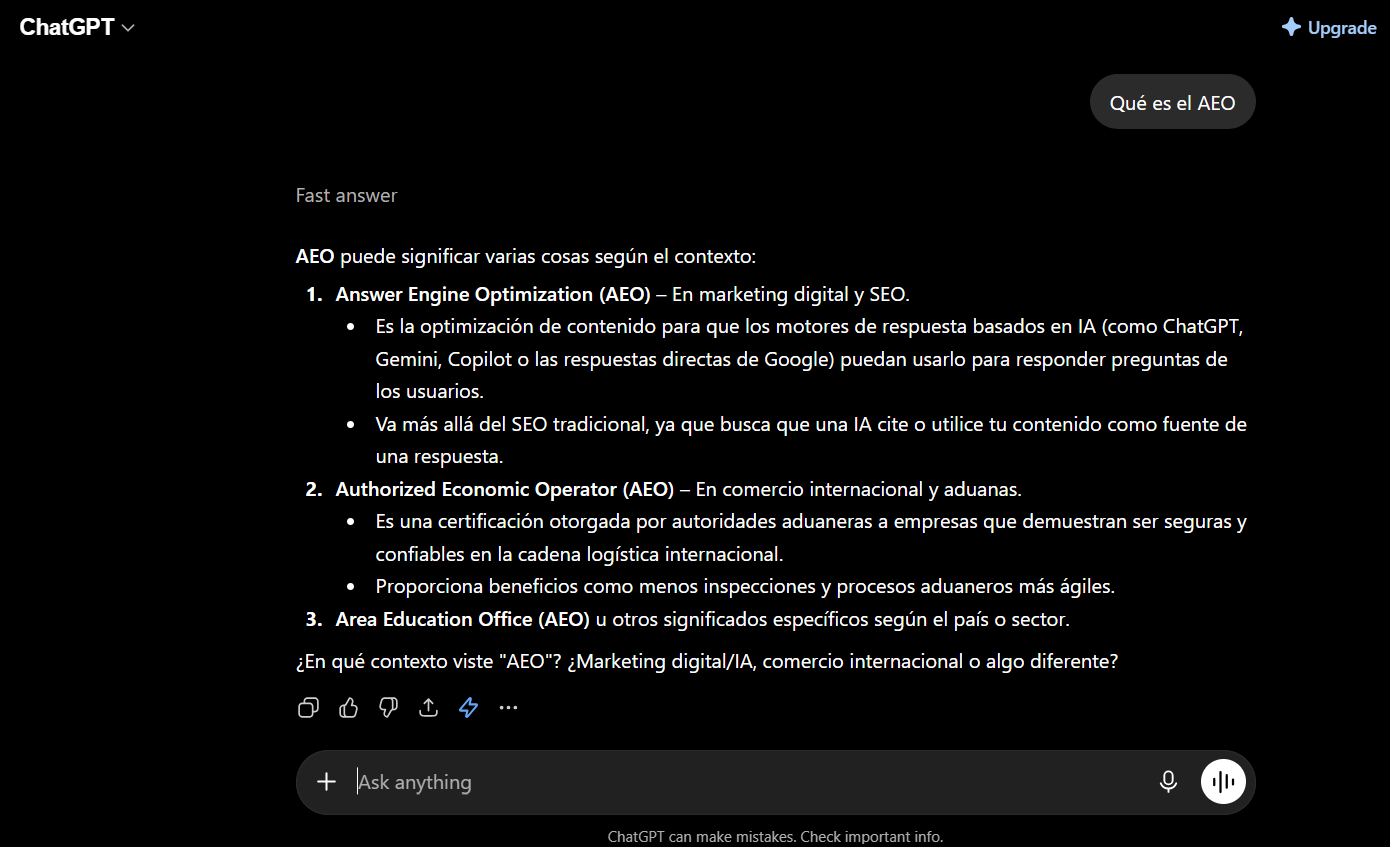Click the sparkle icon beside Upgrade

click(x=1291, y=27)
